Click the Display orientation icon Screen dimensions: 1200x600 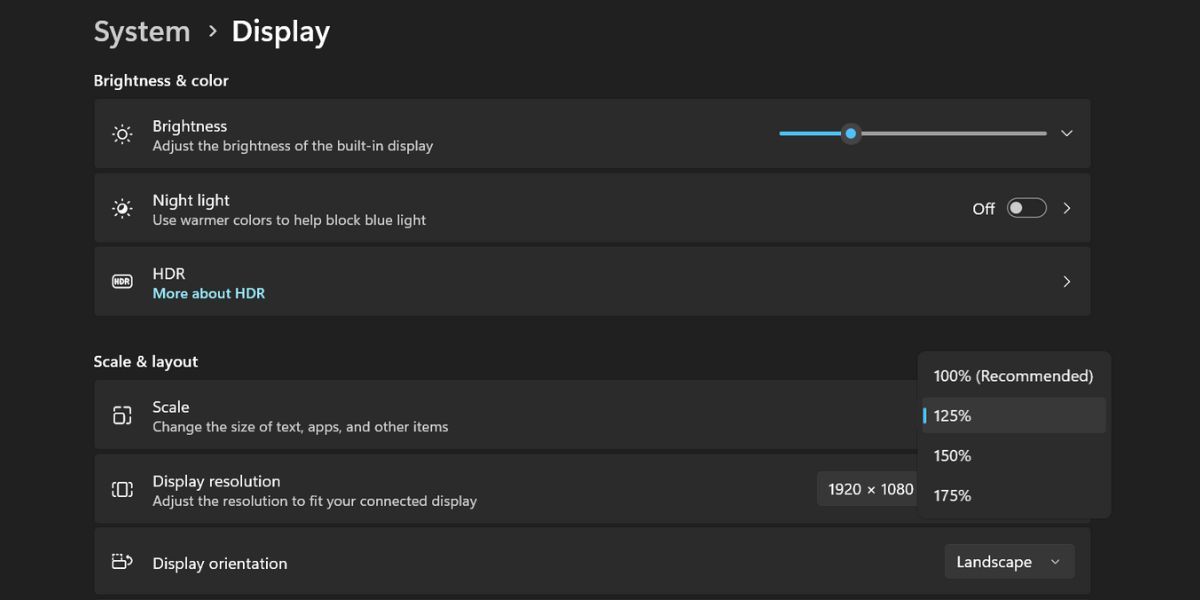122,562
